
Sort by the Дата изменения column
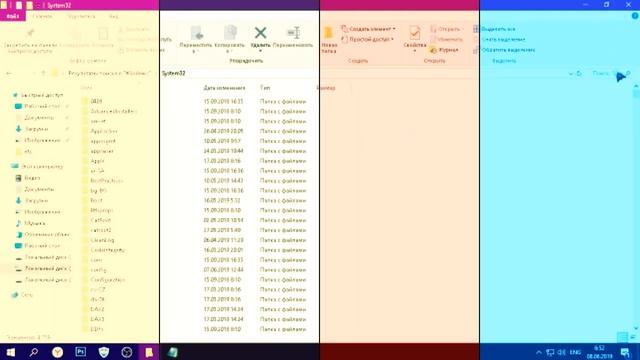click(224, 88)
